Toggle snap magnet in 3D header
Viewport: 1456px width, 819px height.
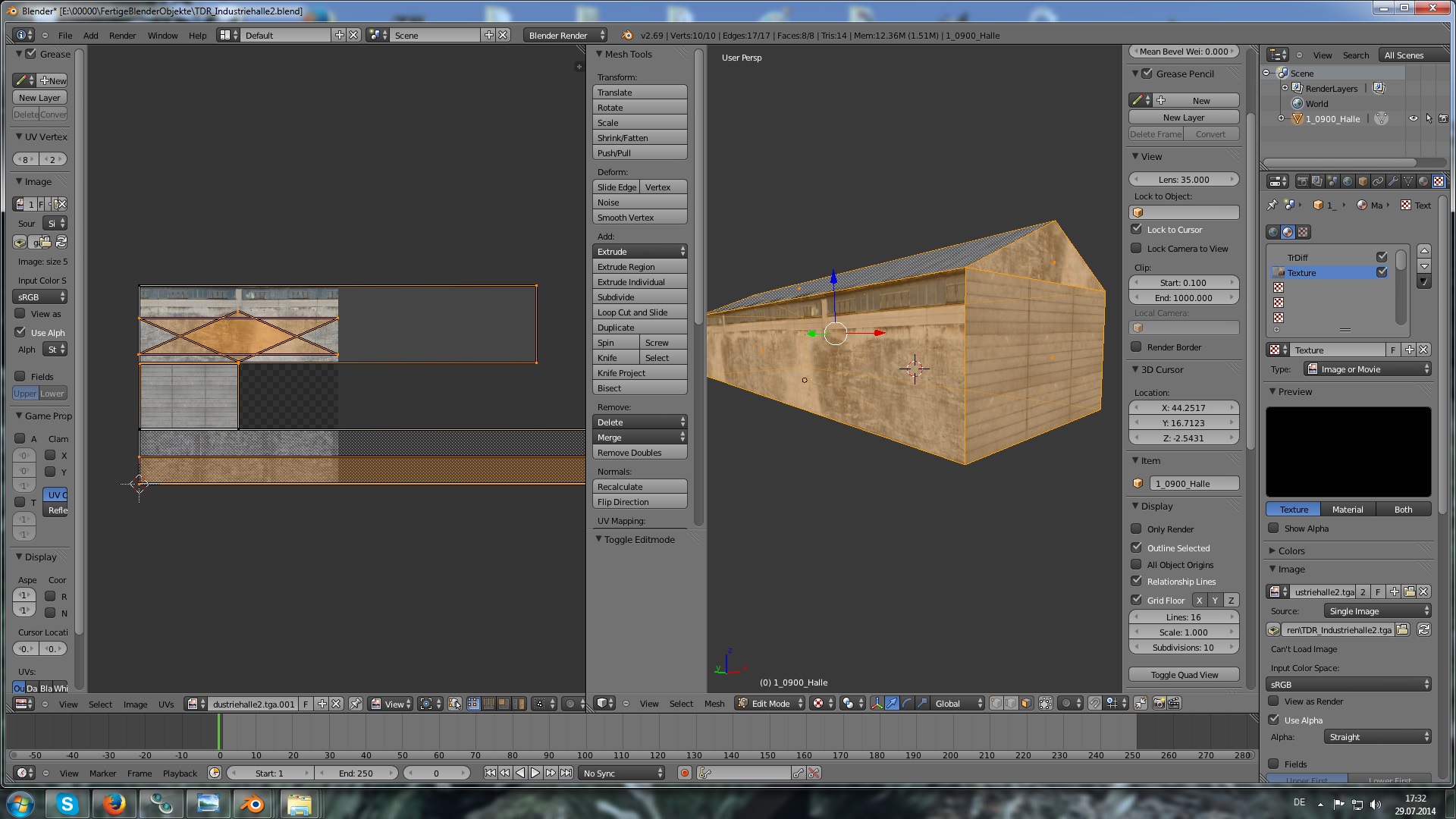pos(1094,704)
